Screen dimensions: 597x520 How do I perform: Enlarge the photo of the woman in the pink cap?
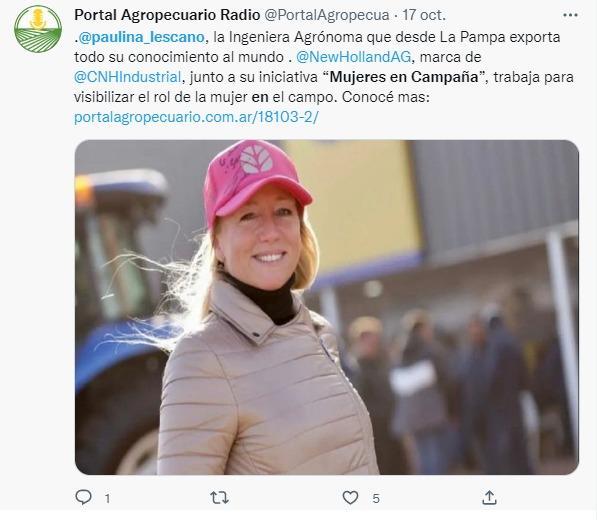[327, 307]
